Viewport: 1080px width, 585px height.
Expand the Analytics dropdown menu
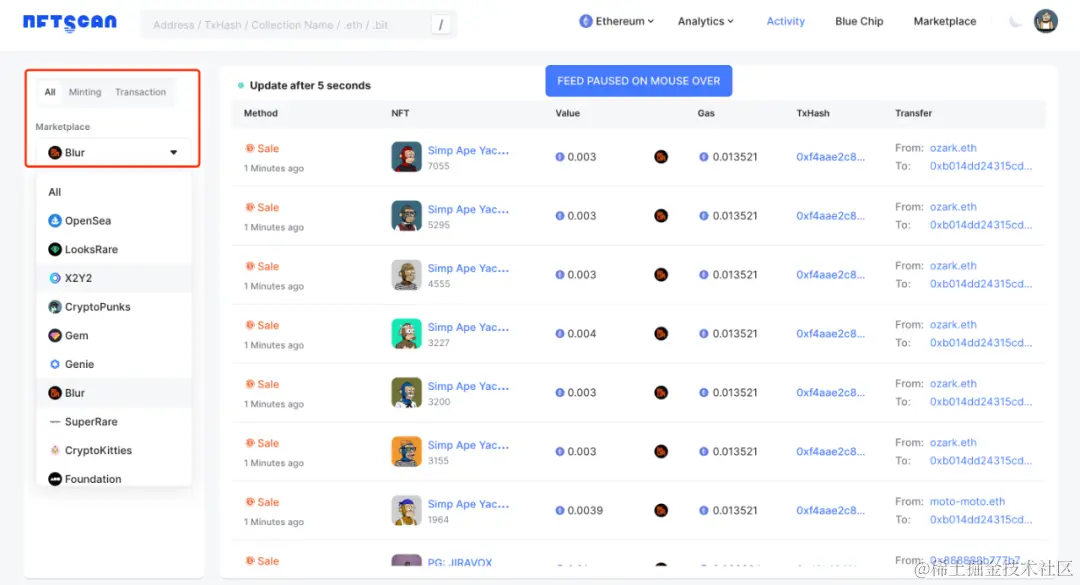coord(705,21)
